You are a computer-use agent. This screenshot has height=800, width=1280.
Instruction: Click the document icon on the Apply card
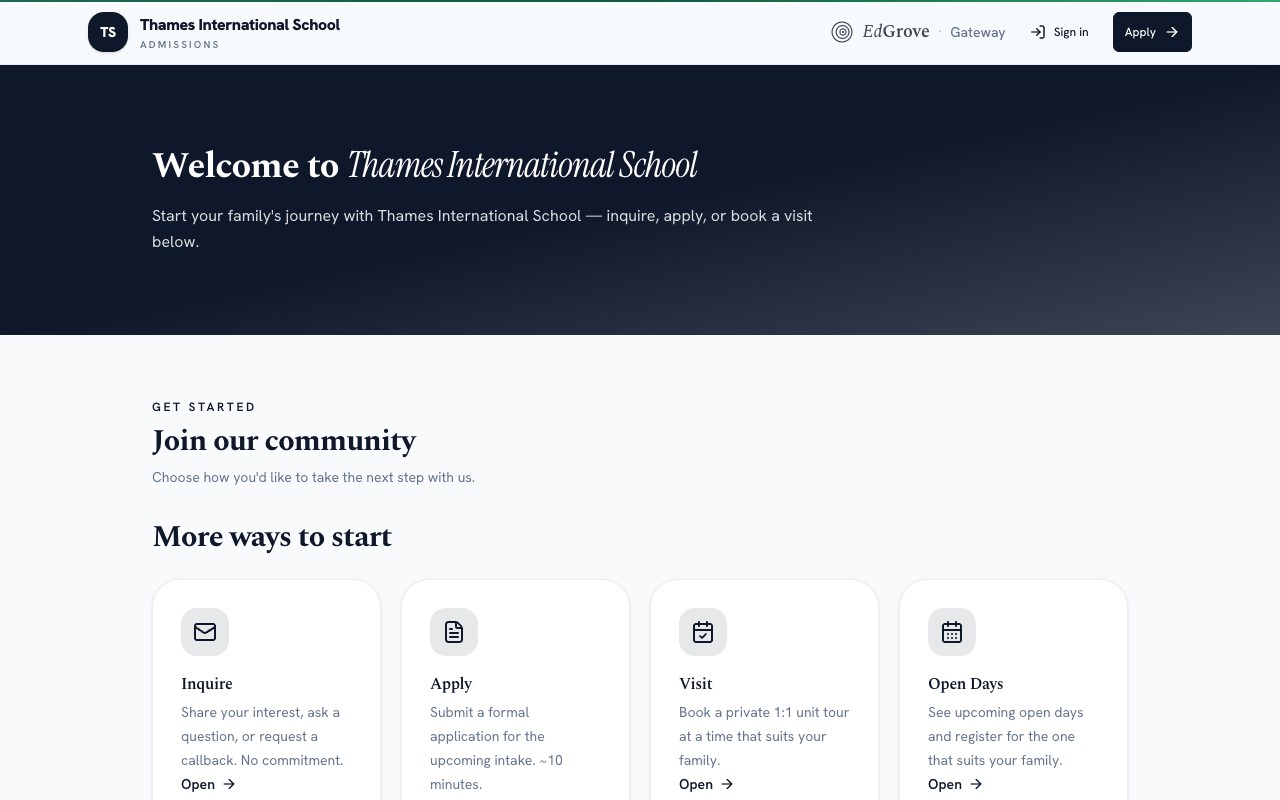point(454,632)
